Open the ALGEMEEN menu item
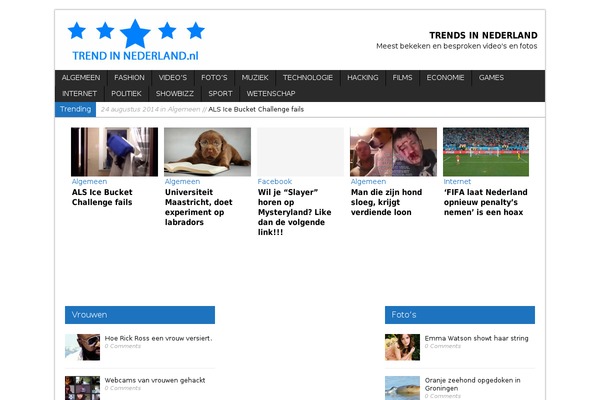 click(x=81, y=78)
